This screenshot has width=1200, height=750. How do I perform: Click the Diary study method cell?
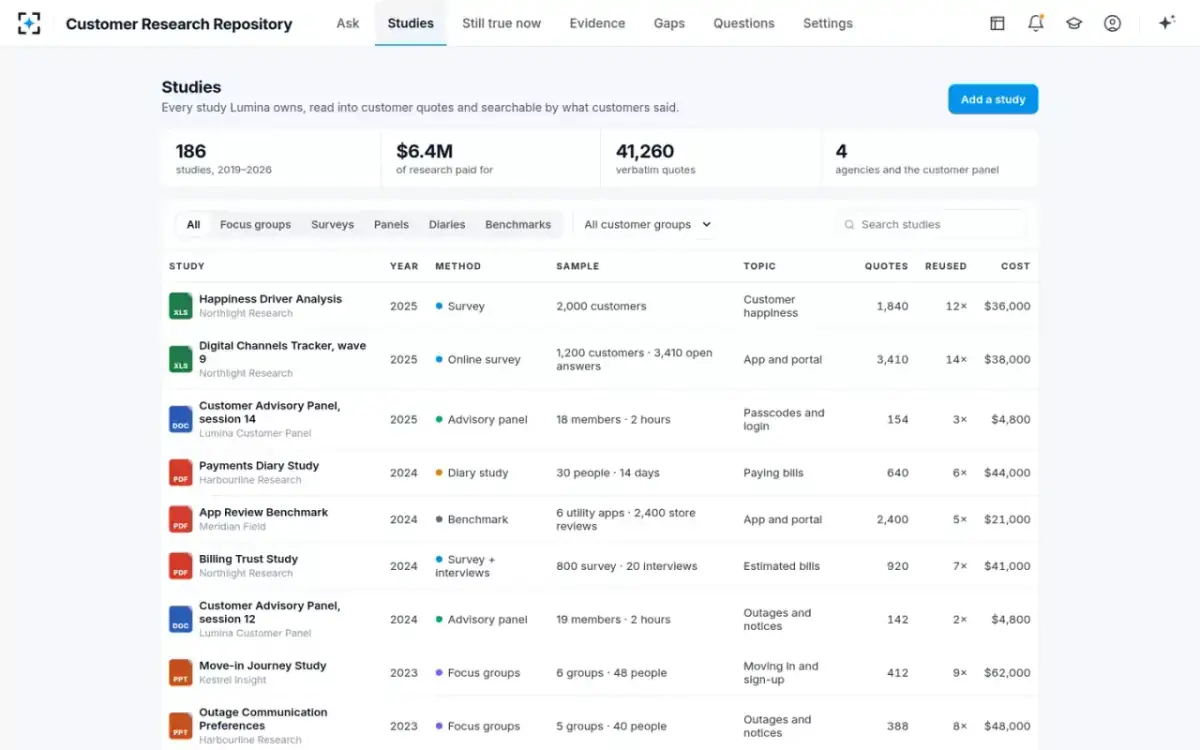coord(472,473)
